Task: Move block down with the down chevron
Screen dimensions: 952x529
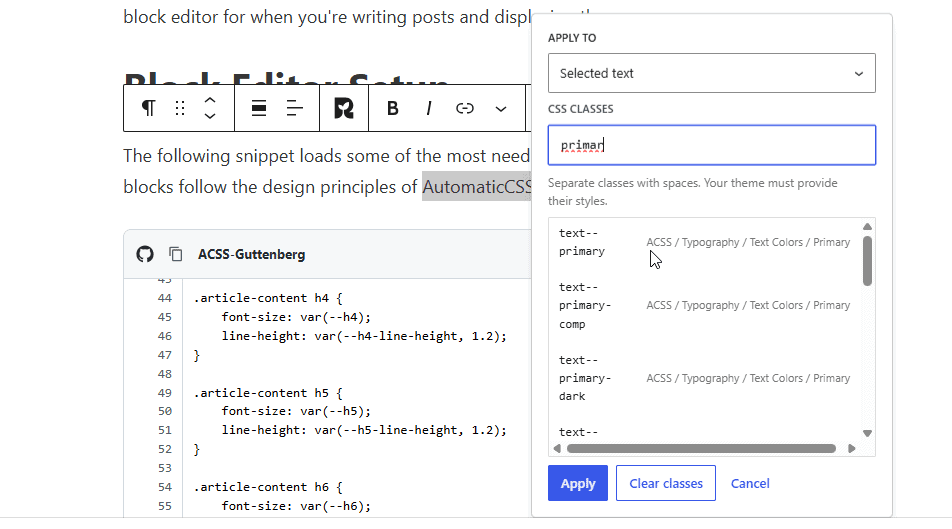Action: [x=210, y=116]
